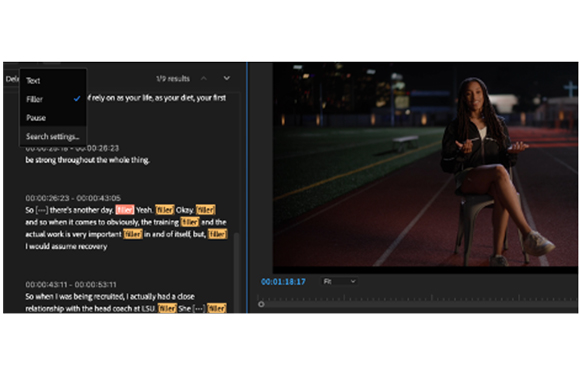Screen dimensions: 580x373
Task: Jump to next search result with down chevron
Action: (227, 78)
